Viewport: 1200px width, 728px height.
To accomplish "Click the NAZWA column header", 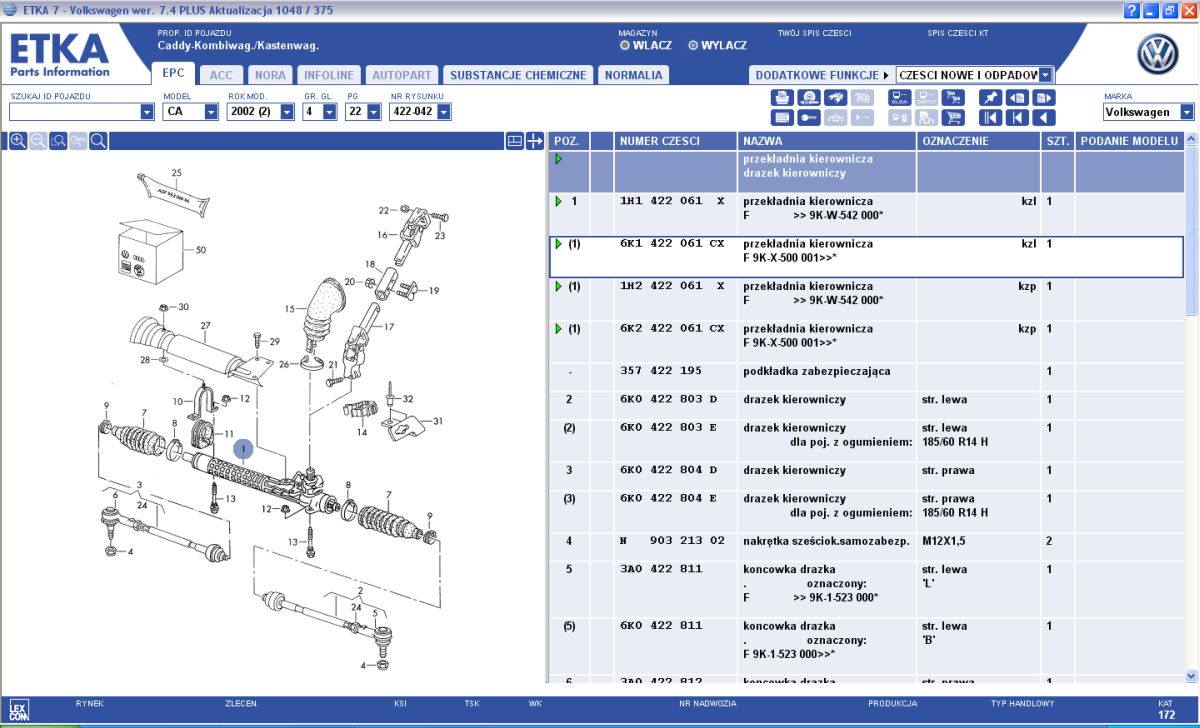I will coord(827,141).
